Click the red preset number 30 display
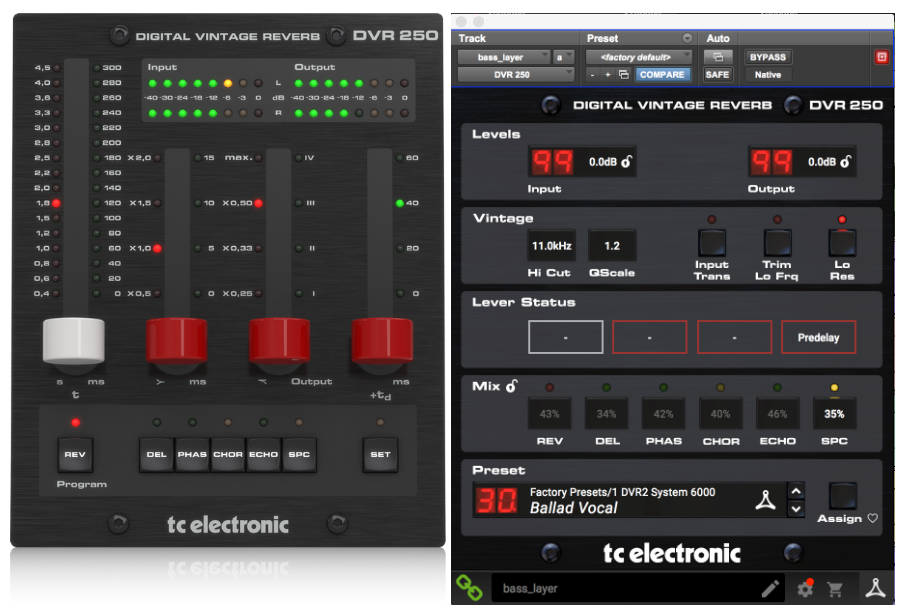The height and width of the screenshot is (611, 903). point(496,500)
